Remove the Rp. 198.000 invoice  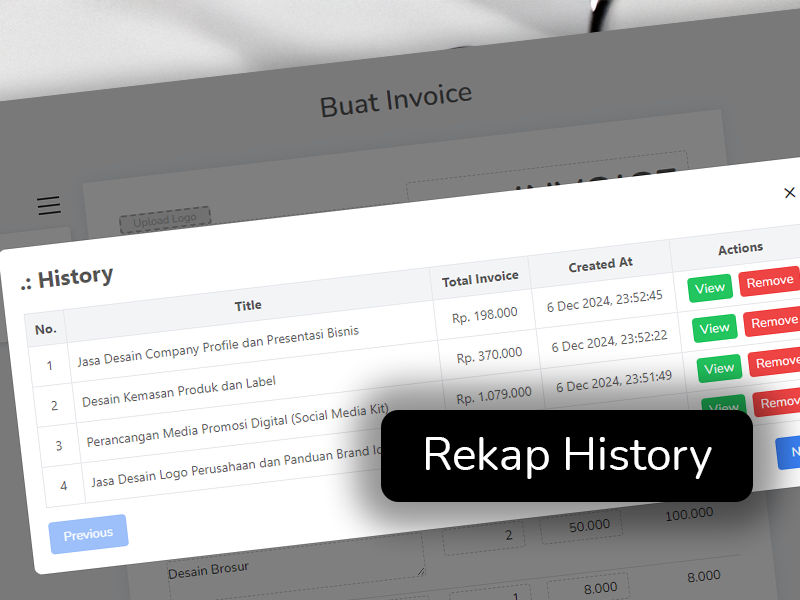[x=769, y=281]
